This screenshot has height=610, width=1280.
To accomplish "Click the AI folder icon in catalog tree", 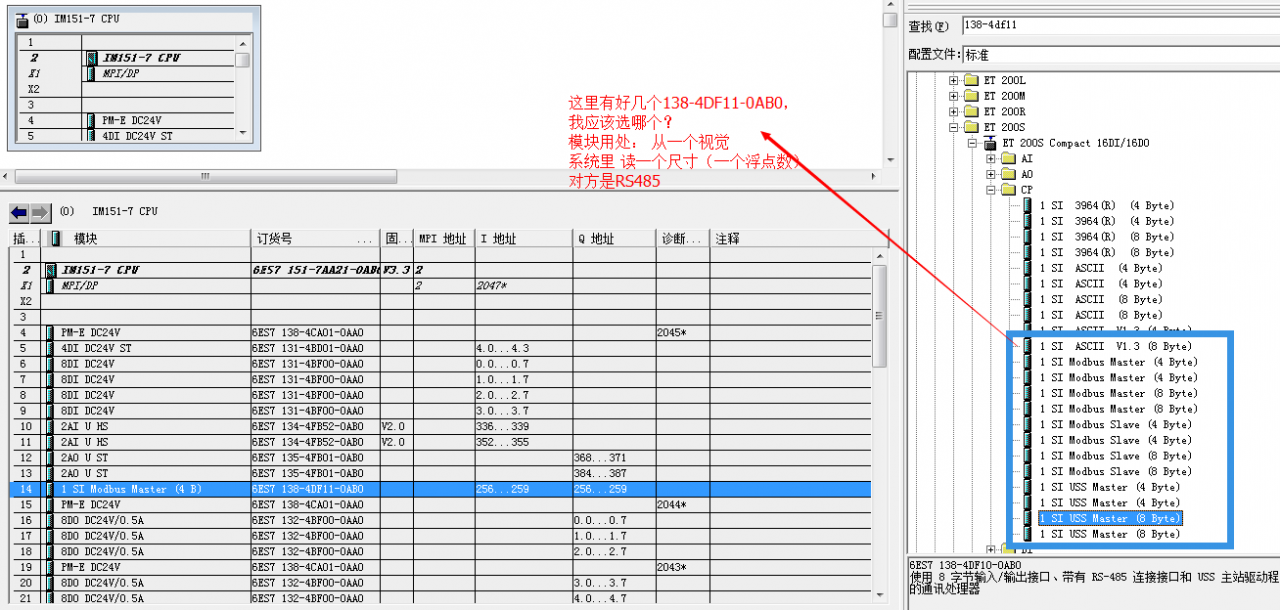I will pos(1008,159).
